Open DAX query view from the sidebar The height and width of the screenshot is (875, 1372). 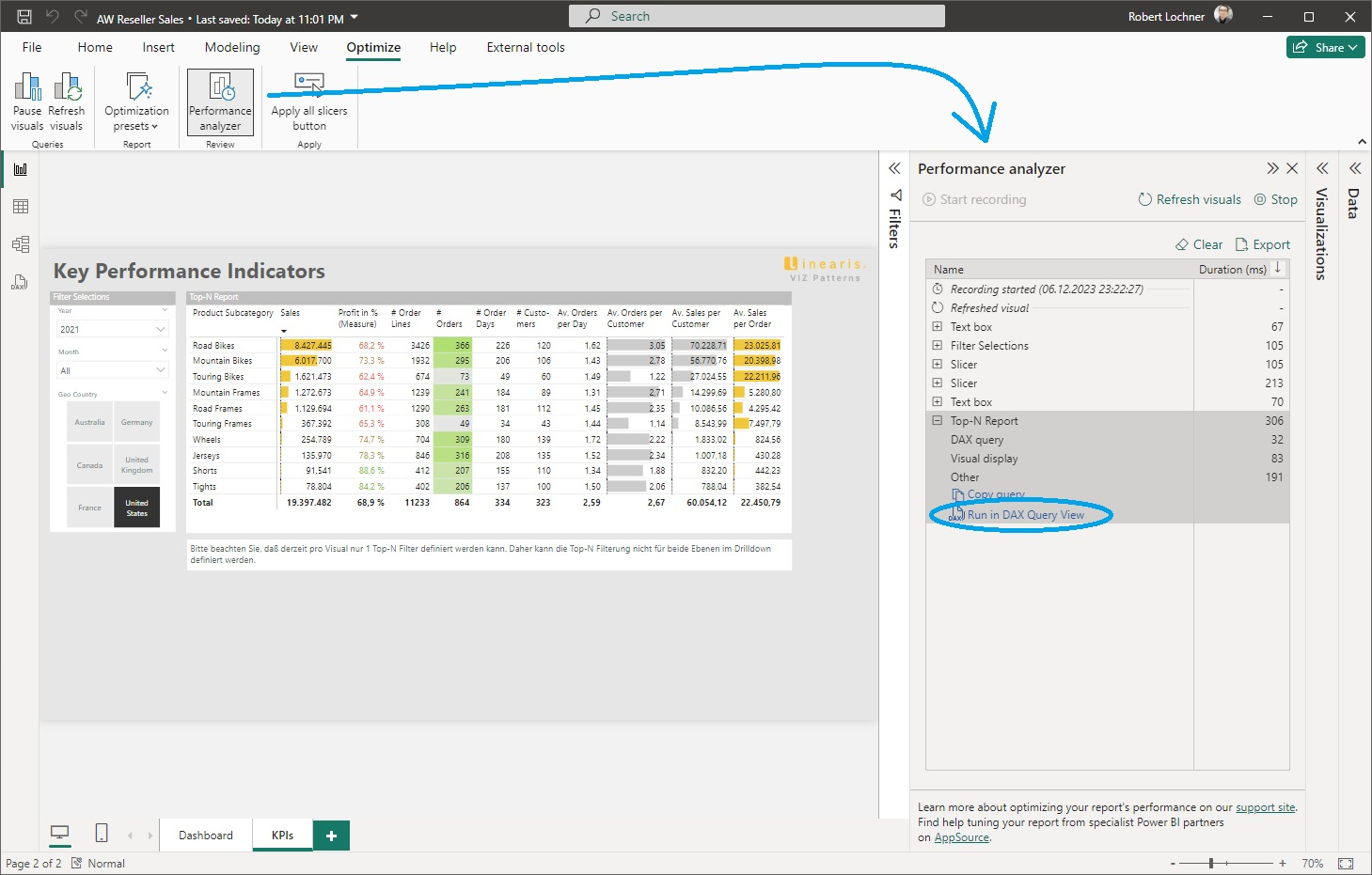pos(19,282)
